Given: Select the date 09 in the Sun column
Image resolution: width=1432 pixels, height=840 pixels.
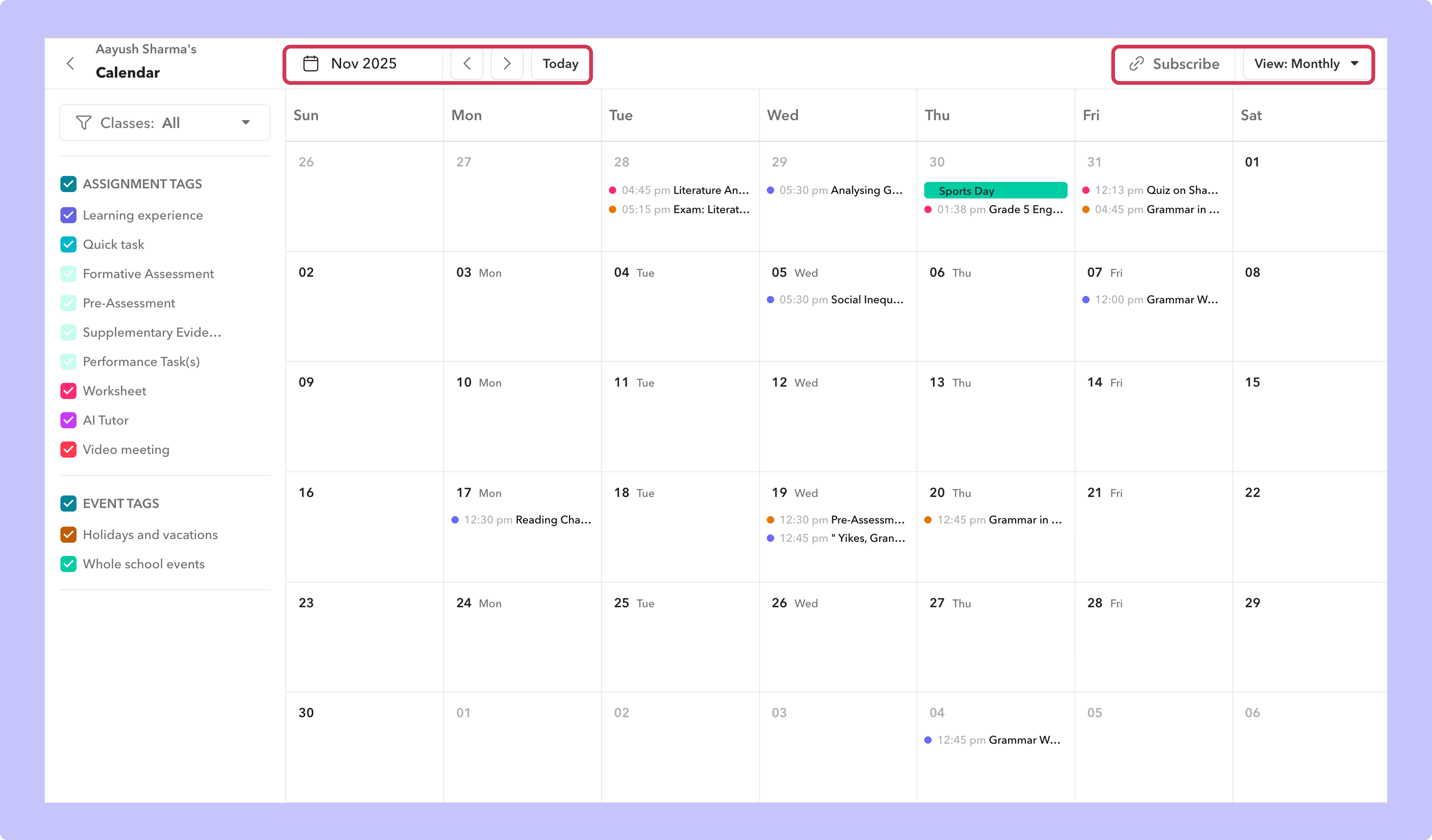Looking at the screenshot, I should tap(306, 382).
